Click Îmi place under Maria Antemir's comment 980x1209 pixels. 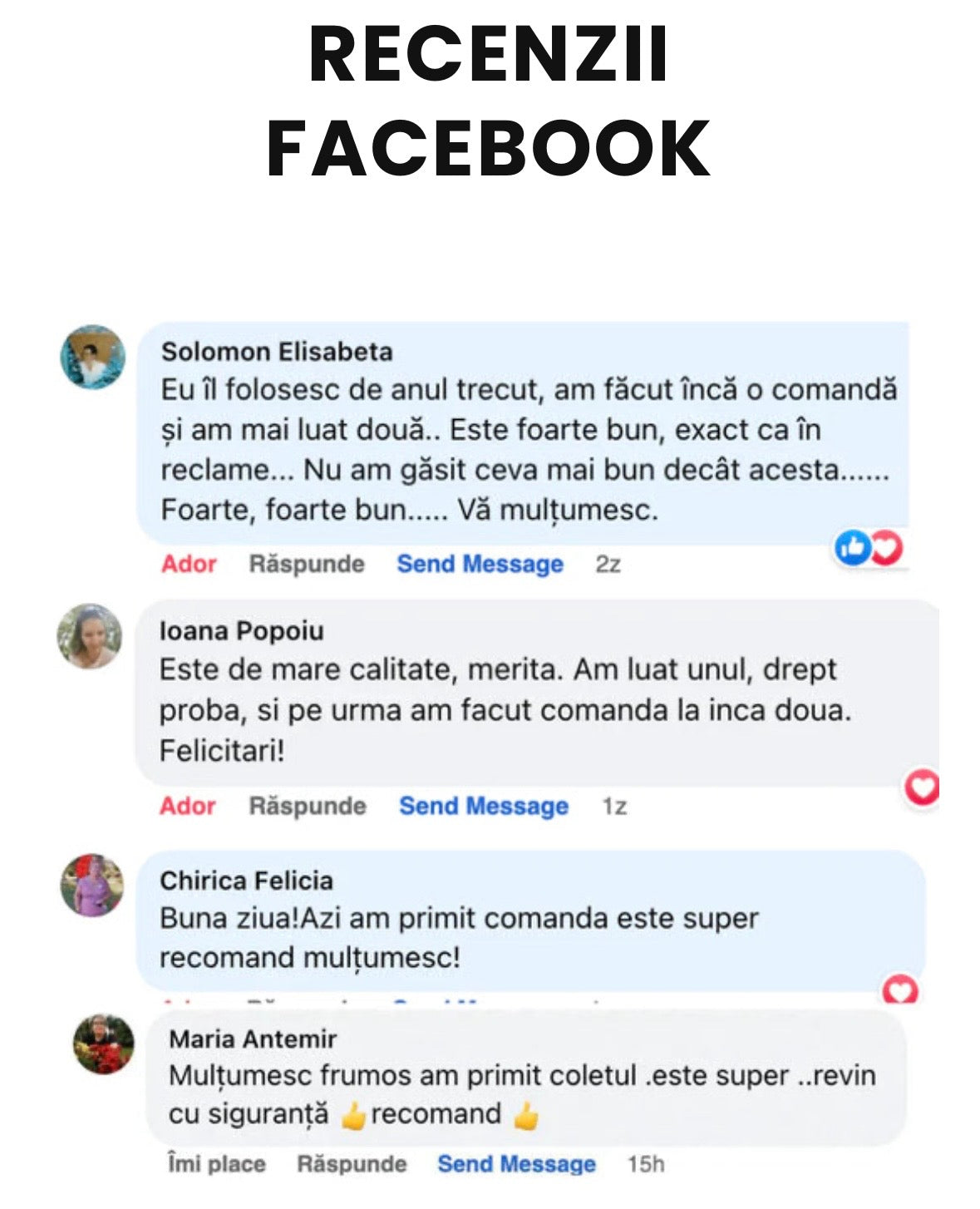pyautogui.click(x=216, y=1163)
